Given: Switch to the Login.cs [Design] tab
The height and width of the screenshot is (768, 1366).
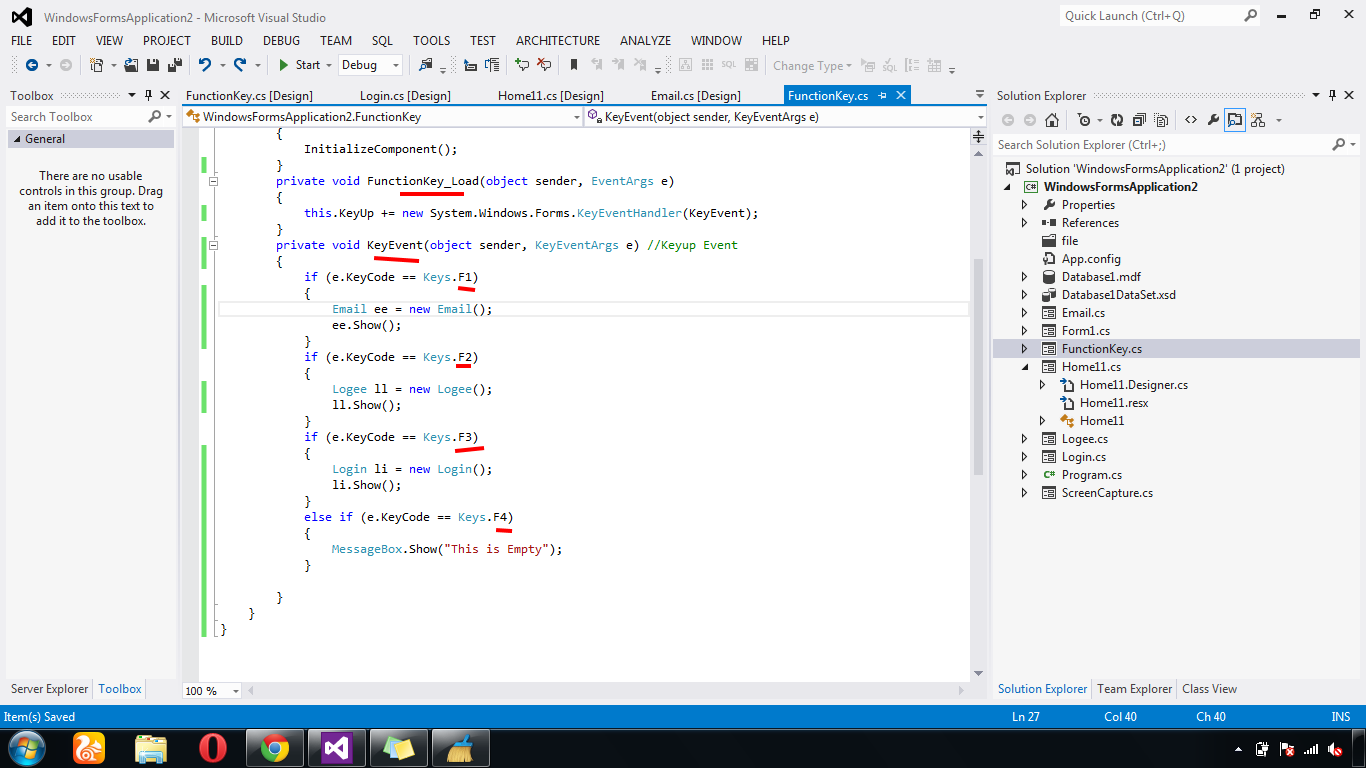Looking at the screenshot, I should (405, 95).
